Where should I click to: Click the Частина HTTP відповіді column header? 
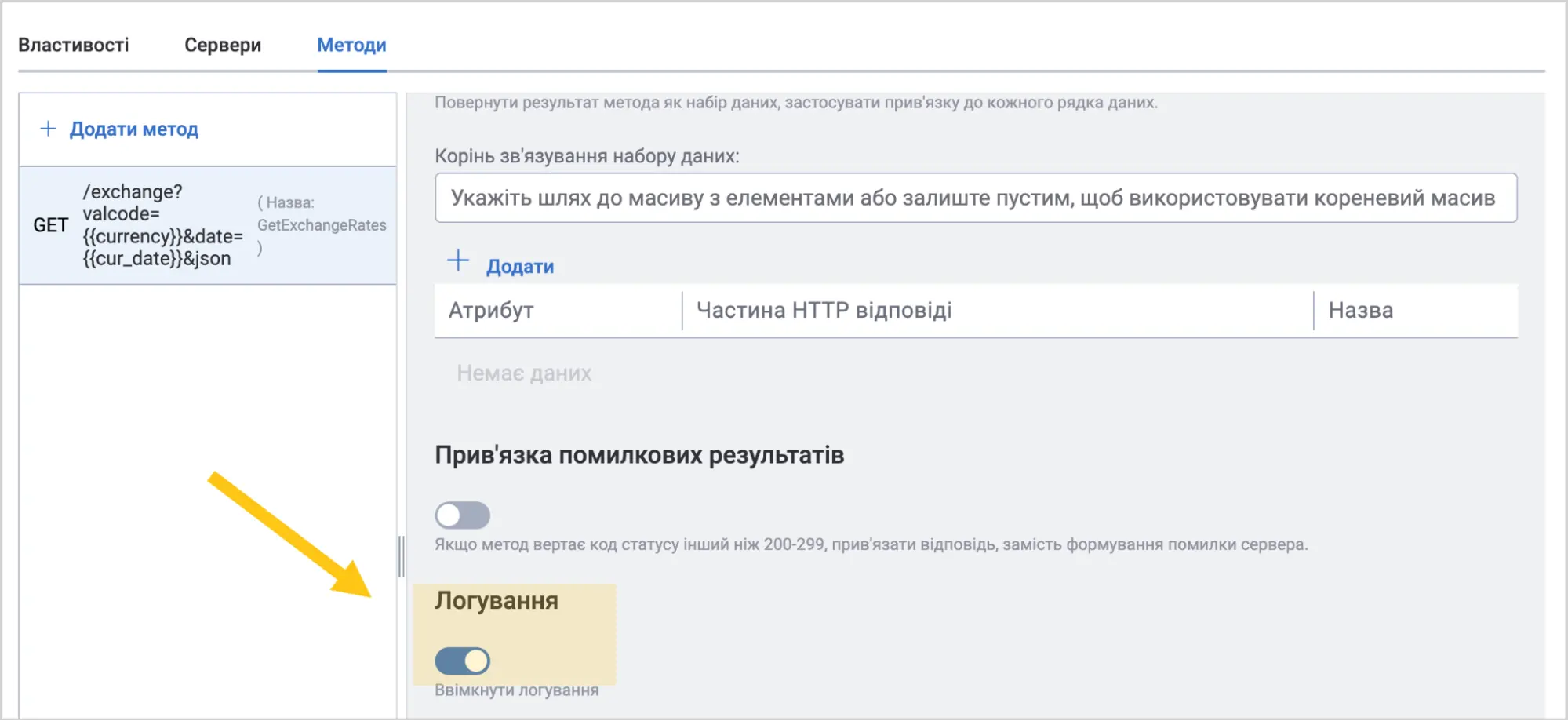coord(824,311)
